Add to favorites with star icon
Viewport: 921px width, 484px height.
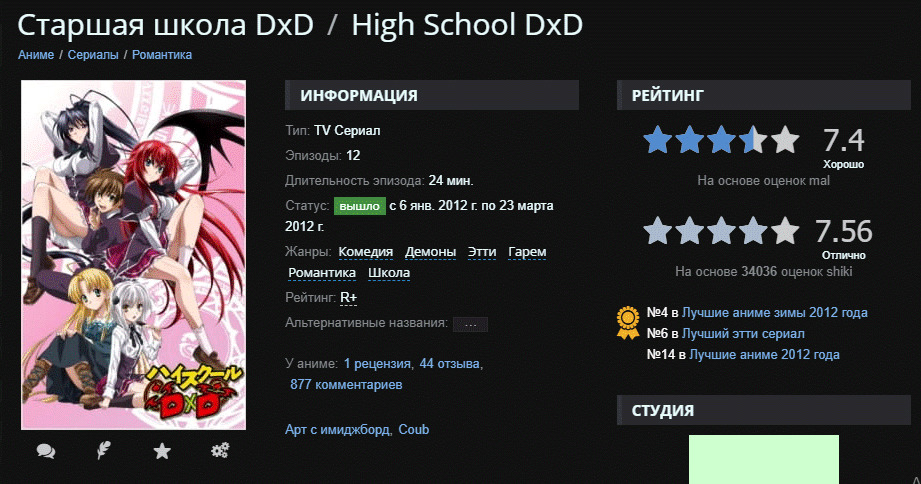(162, 451)
